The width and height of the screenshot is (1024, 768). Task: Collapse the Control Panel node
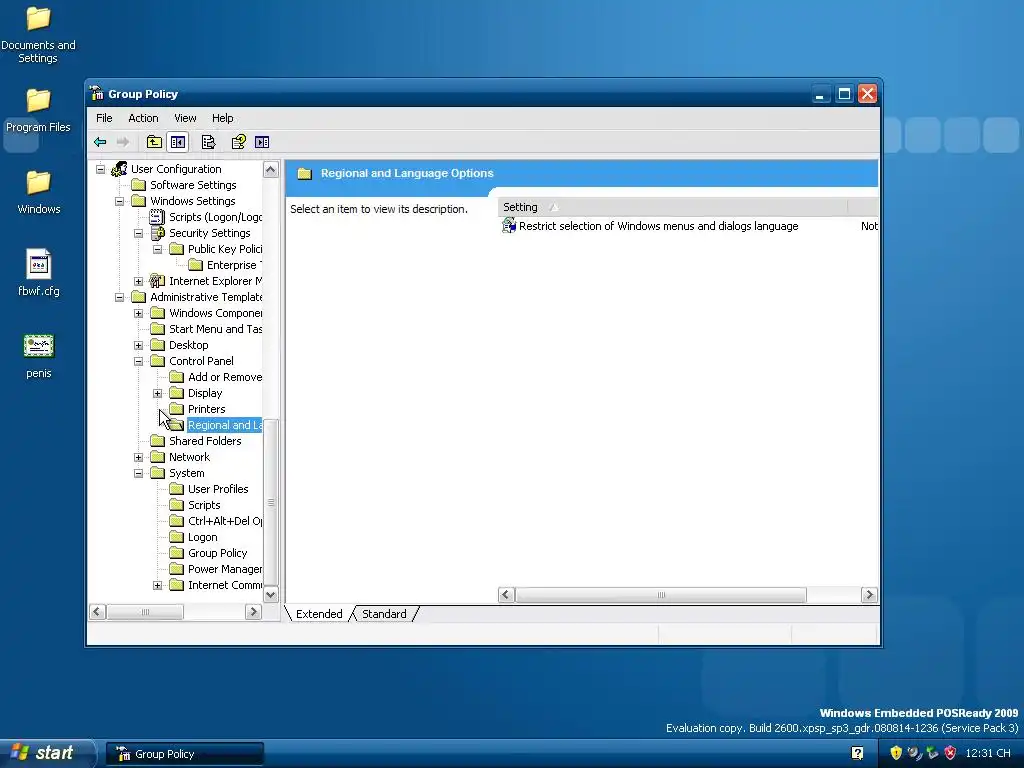click(x=138, y=361)
